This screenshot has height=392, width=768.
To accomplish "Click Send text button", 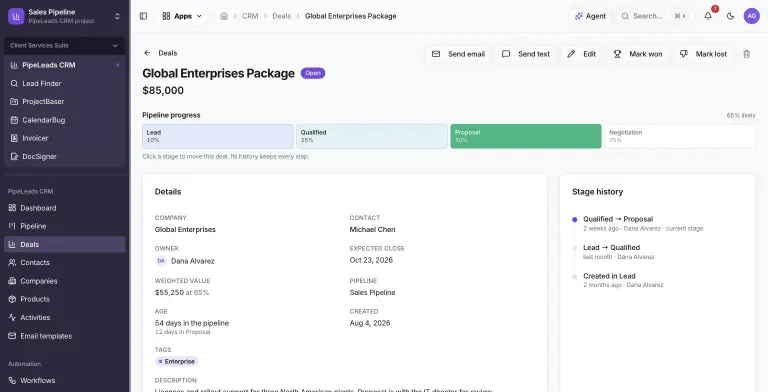I will pyautogui.click(x=526, y=54).
